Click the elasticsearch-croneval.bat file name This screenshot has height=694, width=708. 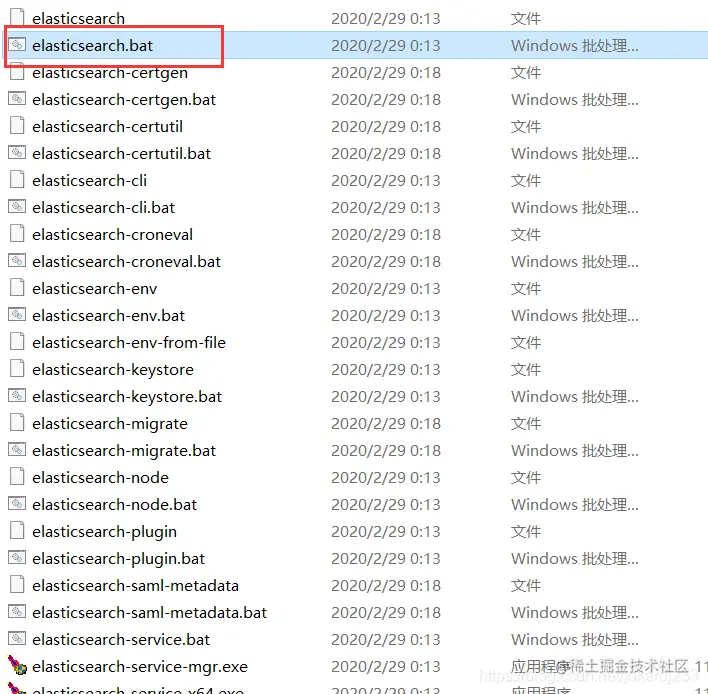[x=126, y=261]
